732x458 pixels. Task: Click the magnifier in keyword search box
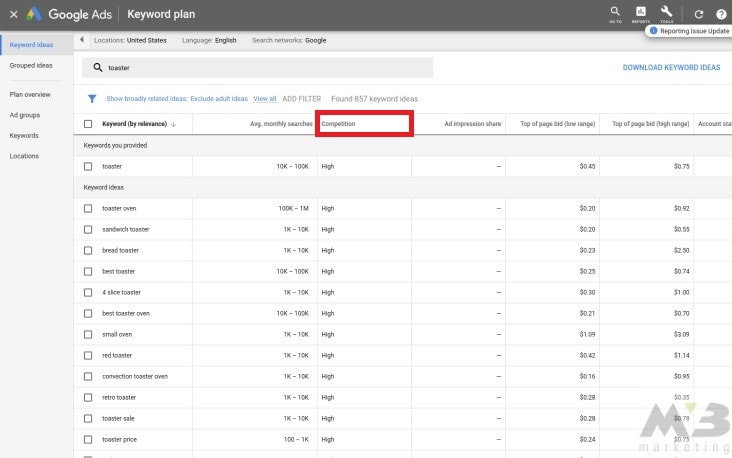(x=98, y=67)
